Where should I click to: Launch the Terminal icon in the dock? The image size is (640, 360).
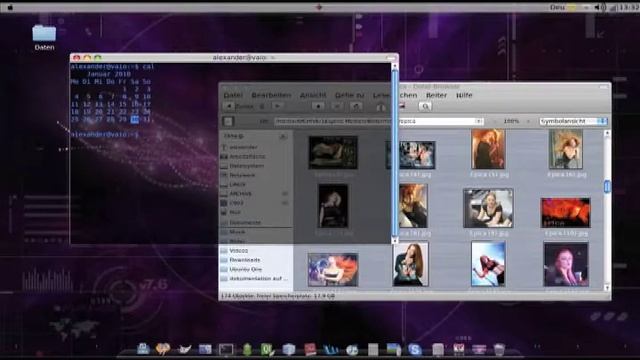(226, 349)
